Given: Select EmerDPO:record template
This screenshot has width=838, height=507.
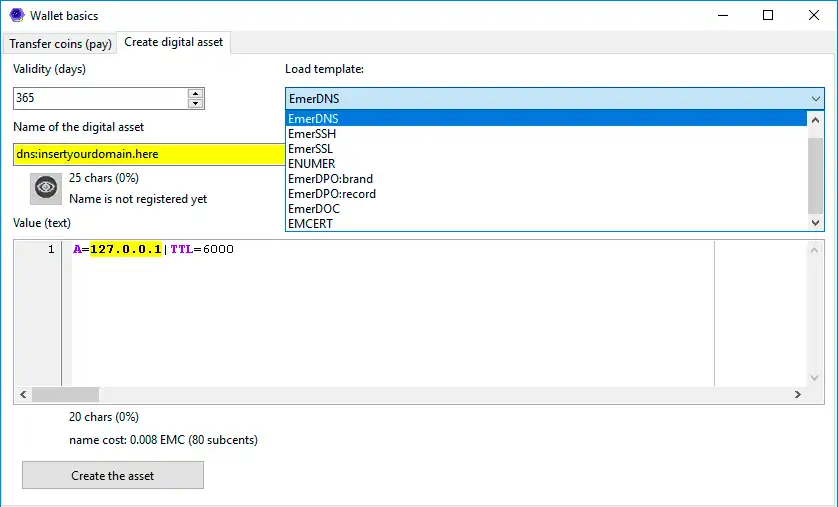Looking at the screenshot, I should pos(546,193).
